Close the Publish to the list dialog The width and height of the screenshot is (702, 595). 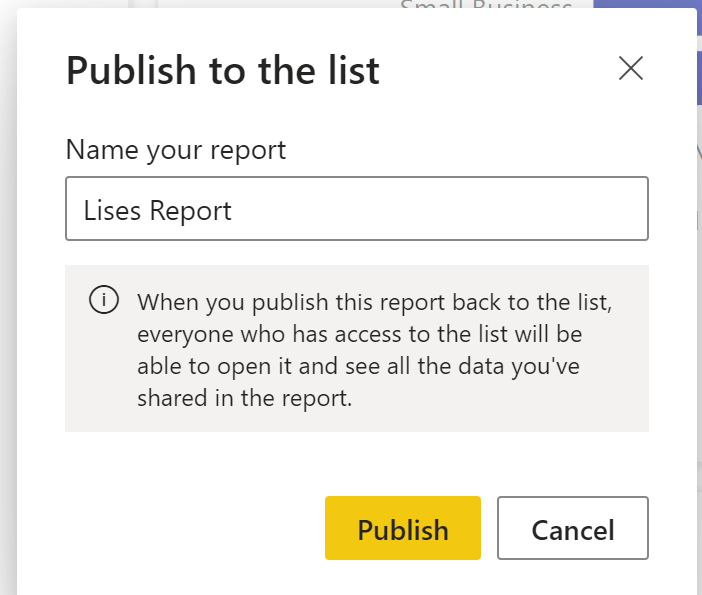[630, 68]
